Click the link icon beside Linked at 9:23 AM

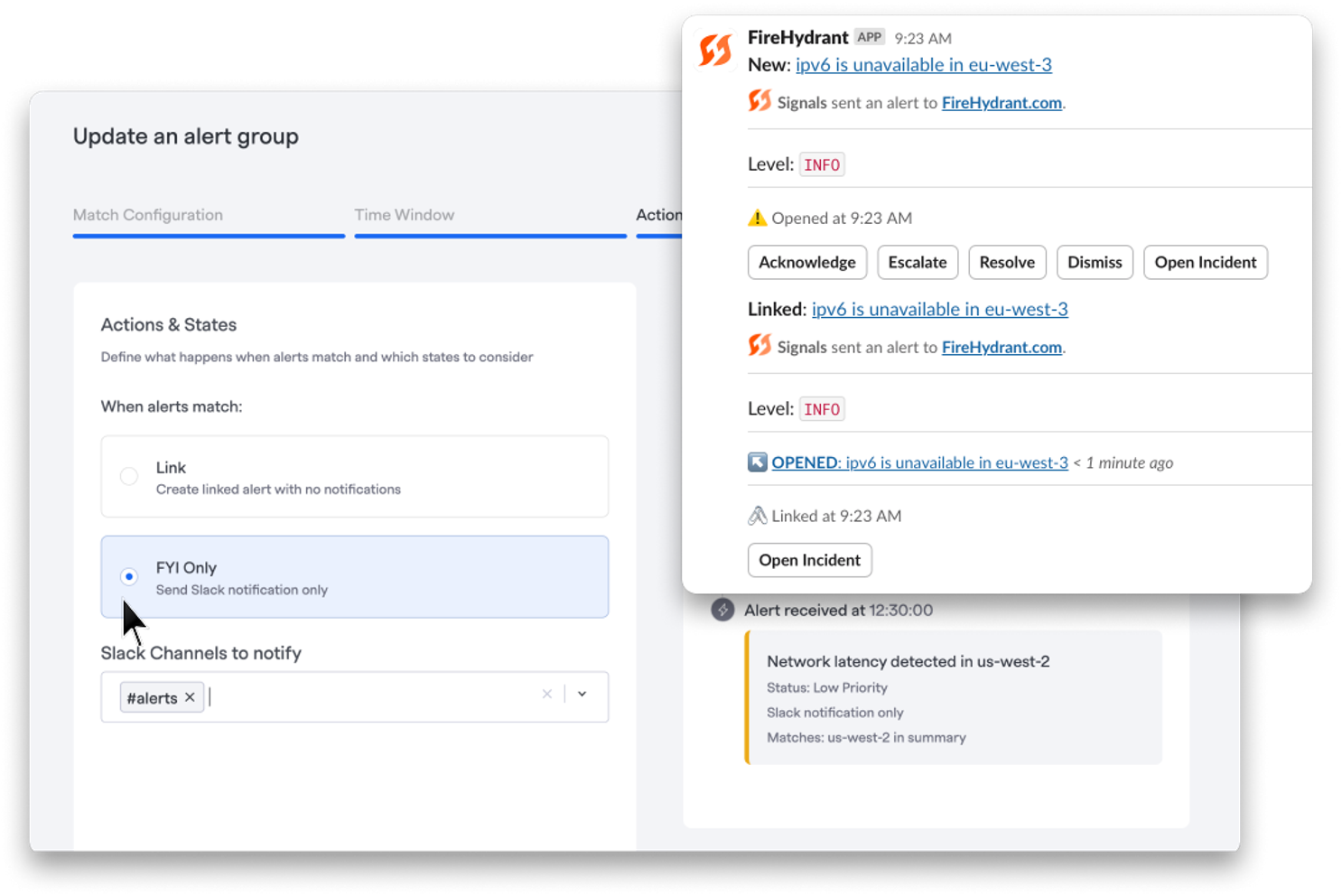coord(757,516)
